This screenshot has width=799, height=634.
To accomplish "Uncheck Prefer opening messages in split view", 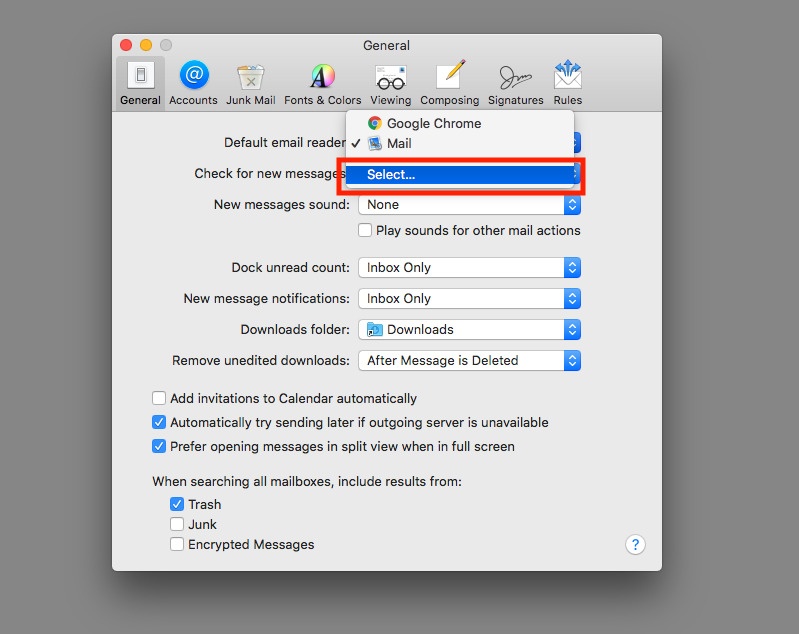I will pos(159,446).
